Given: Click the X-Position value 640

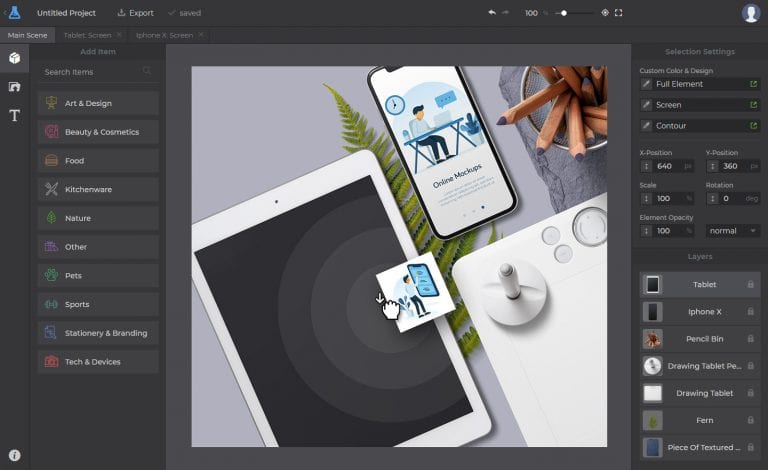Looking at the screenshot, I should [x=664, y=166].
